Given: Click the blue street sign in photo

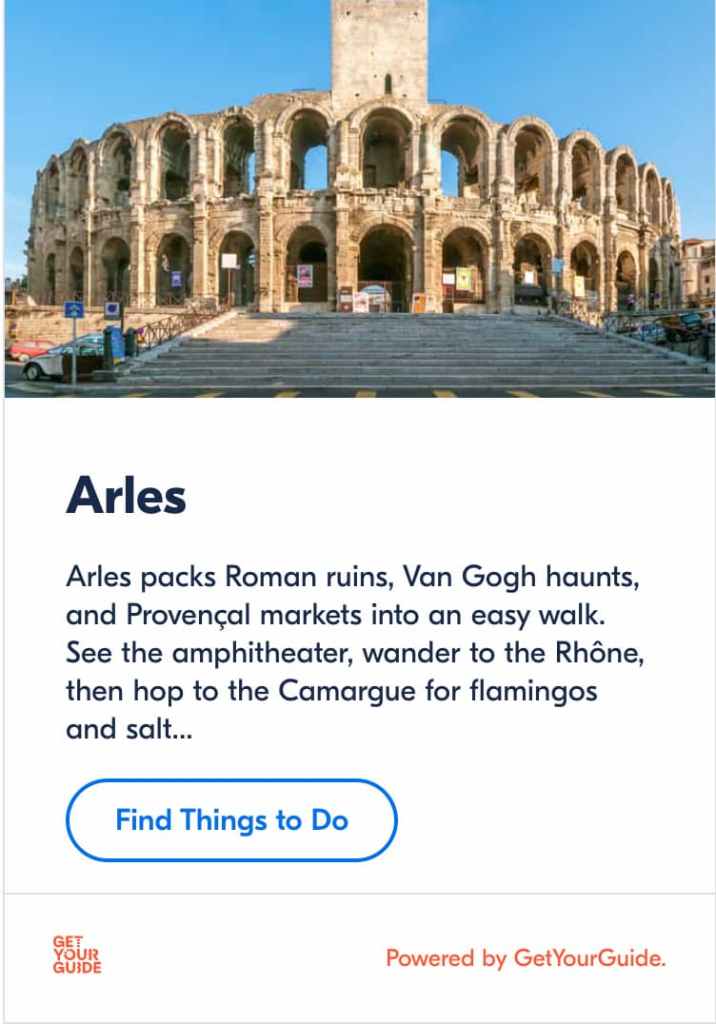Looking at the screenshot, I should pos(73,310).
